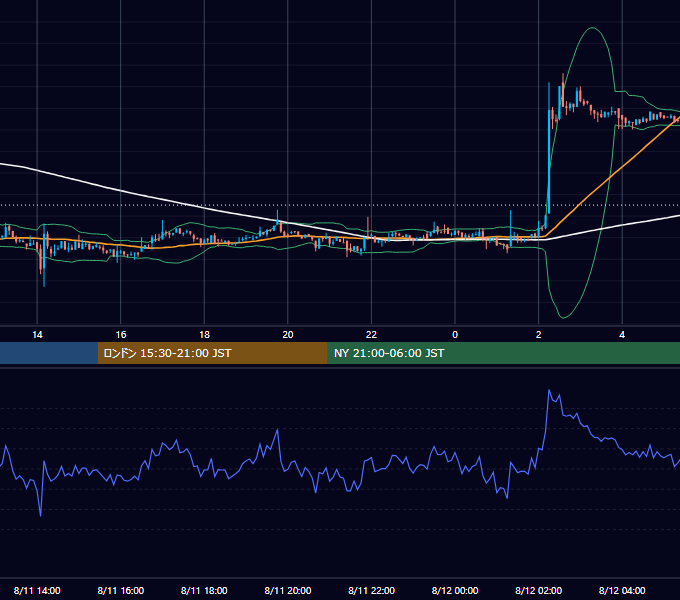The width and height of the screenshot is (680, 600).
Task: Click hour label 4 on price chart axis
Action: pos(622,334)
